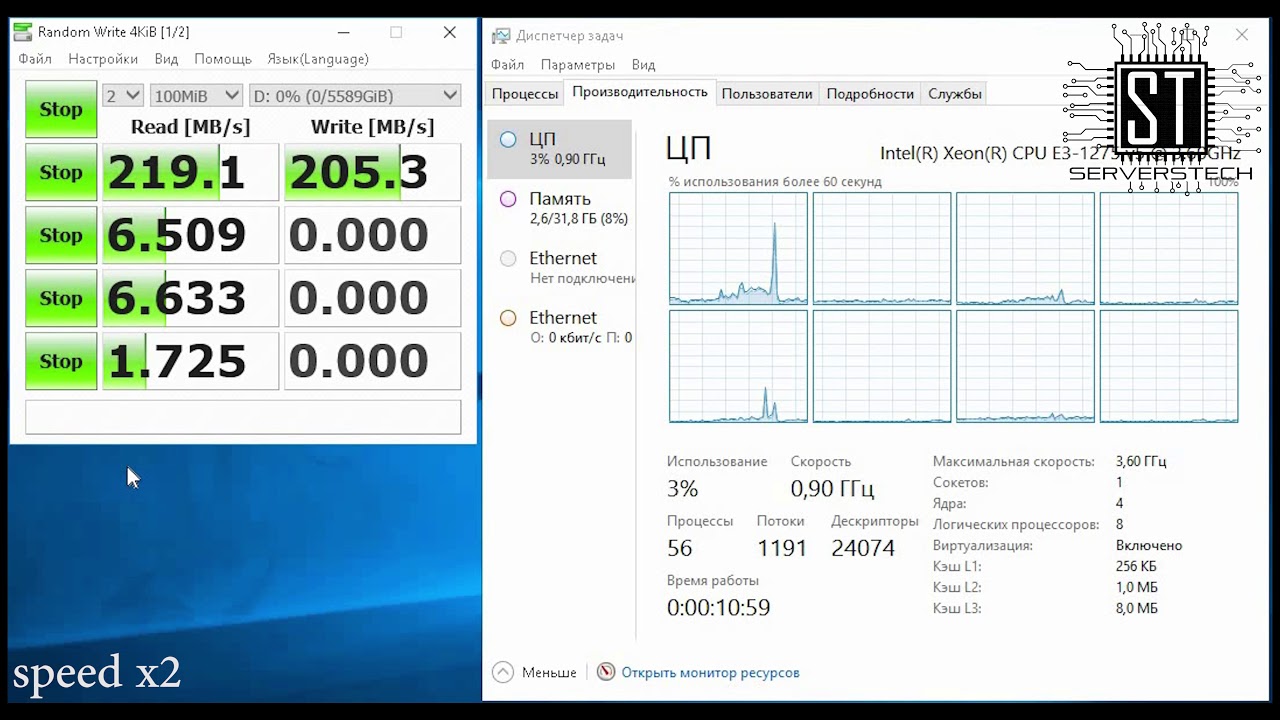This screenshot has height=720, width=1280.
Task: Select the Память performance entry
Action: pos(560,208)
